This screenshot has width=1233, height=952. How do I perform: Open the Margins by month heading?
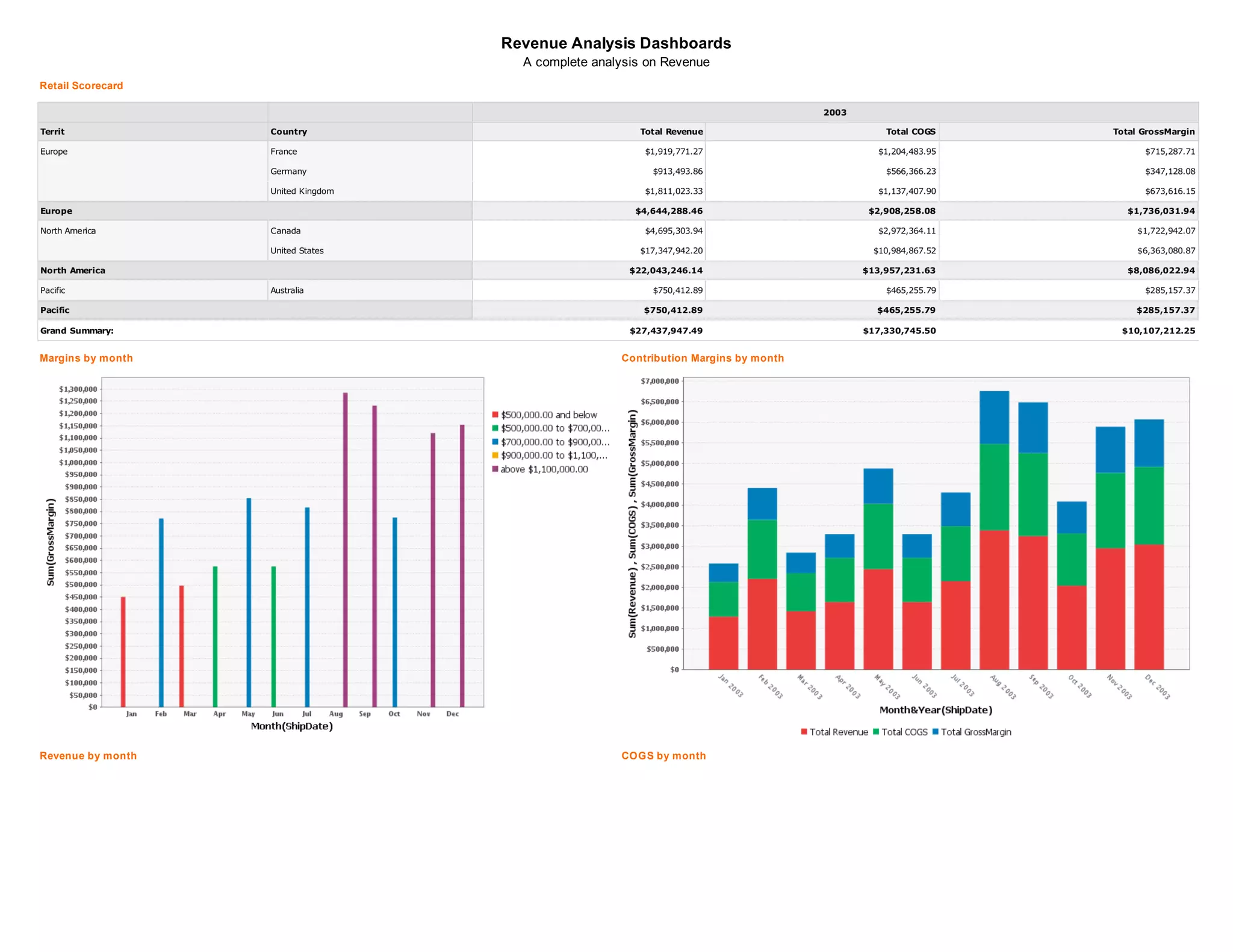86,358
